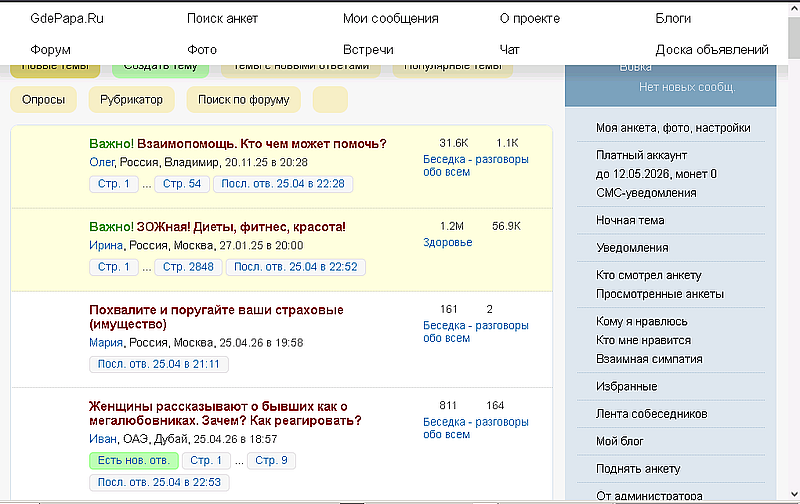Image resolution: width=800 pixels, height=504 pixels.
Task: Go to page Стр. 2848 of ЗОЖная topic
Action: coord(188,267)
